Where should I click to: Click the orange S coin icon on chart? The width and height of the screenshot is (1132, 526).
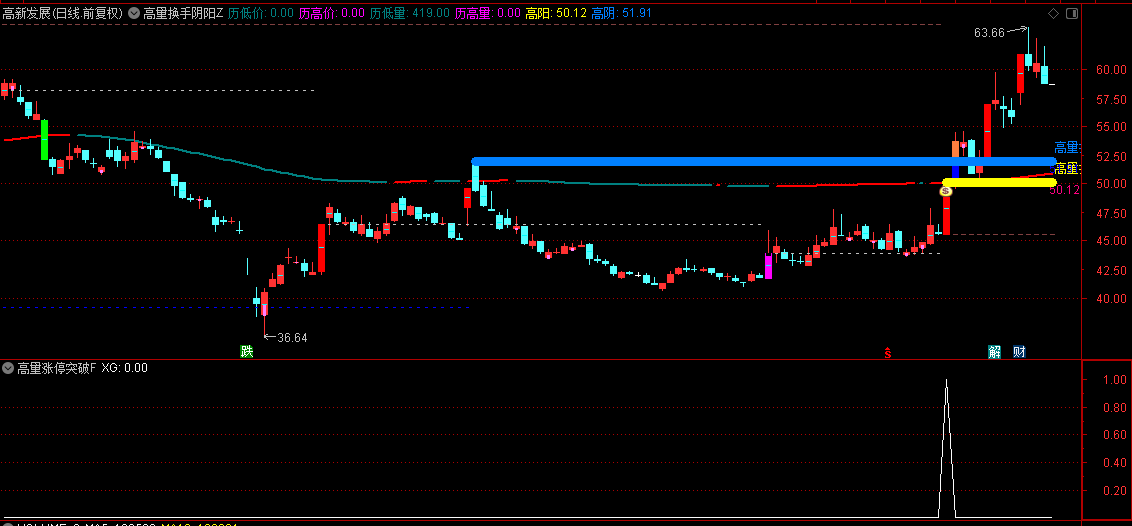[946, 191]
